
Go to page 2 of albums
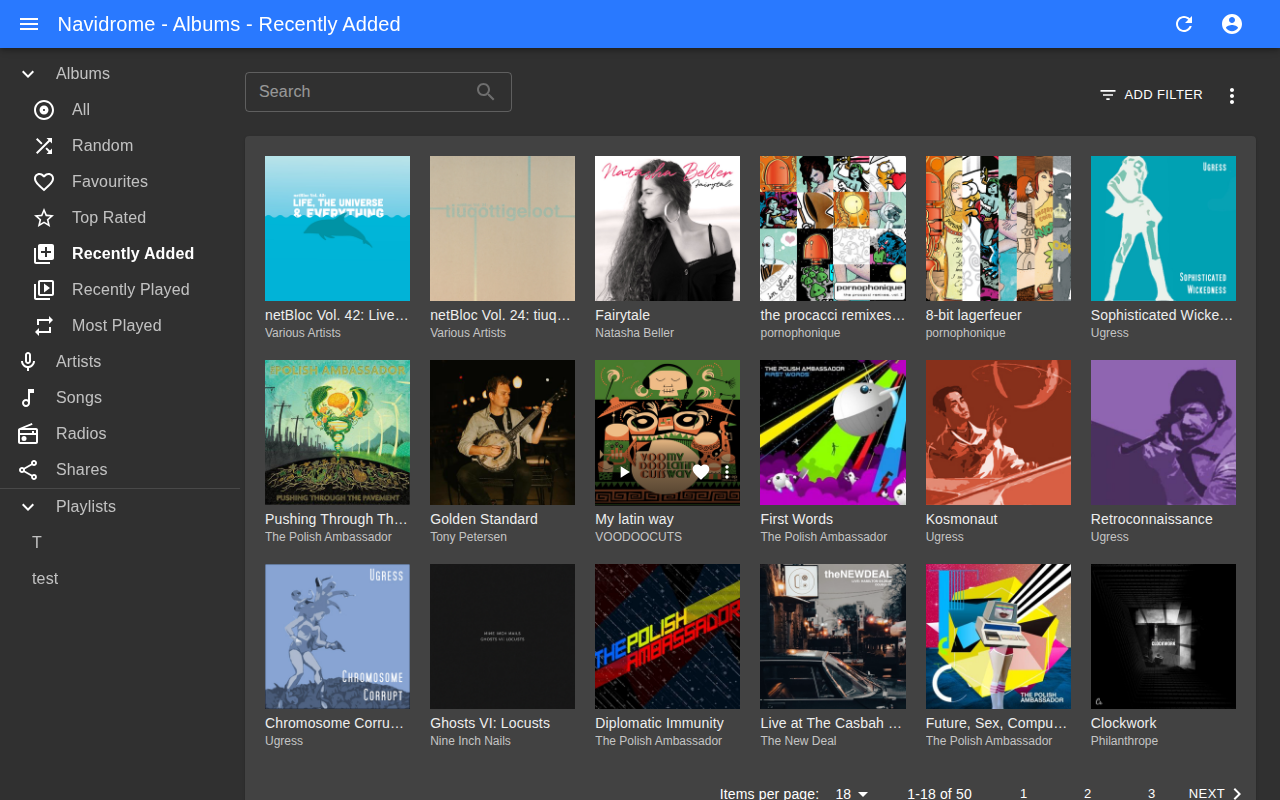point(1087,792)
